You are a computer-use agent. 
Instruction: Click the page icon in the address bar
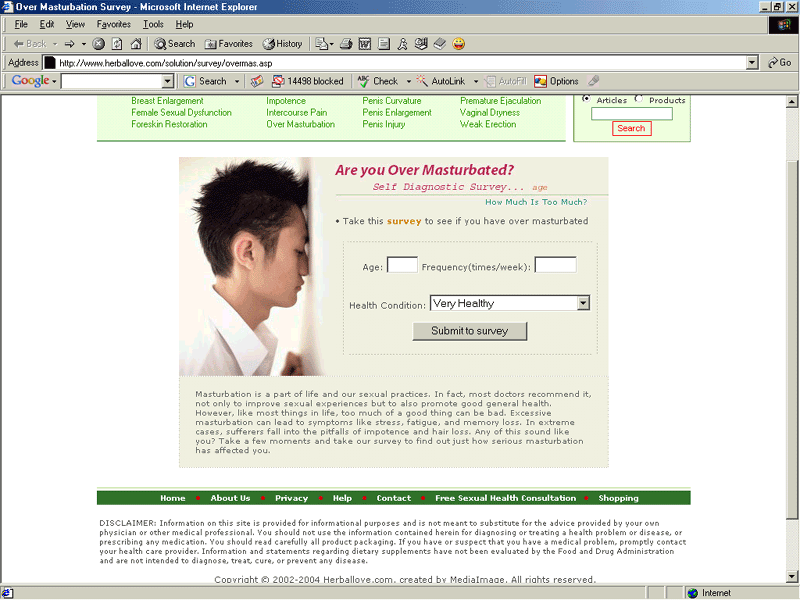pyautogui.click(x=49, y=63)
